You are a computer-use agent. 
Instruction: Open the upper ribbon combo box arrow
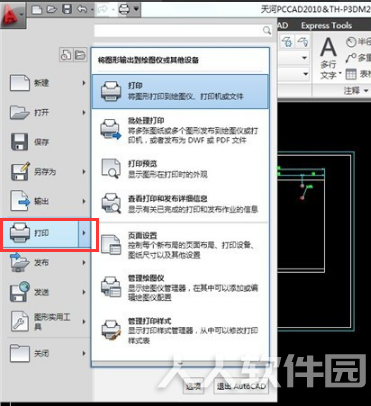pyautogui.click(x=304, y=58)
